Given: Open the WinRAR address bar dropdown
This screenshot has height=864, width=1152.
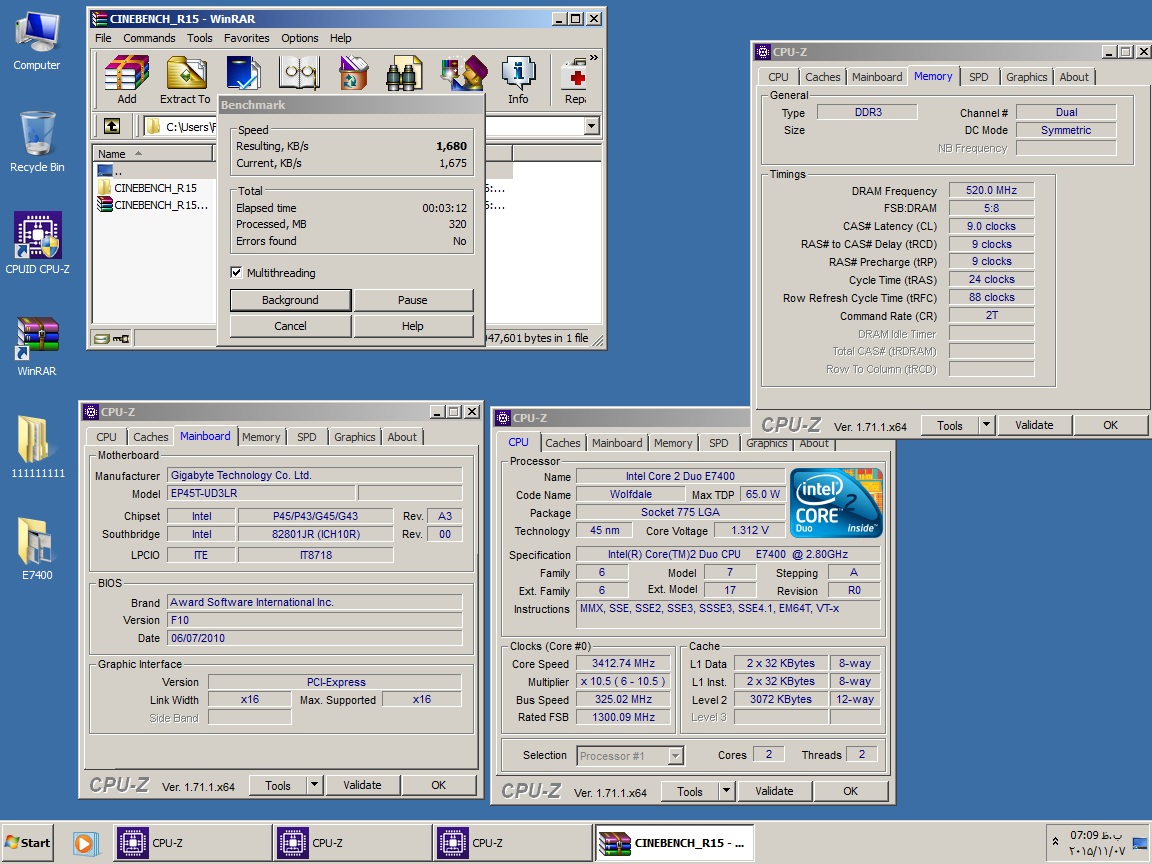Looking at the screenshot, I should coord(591,126).
